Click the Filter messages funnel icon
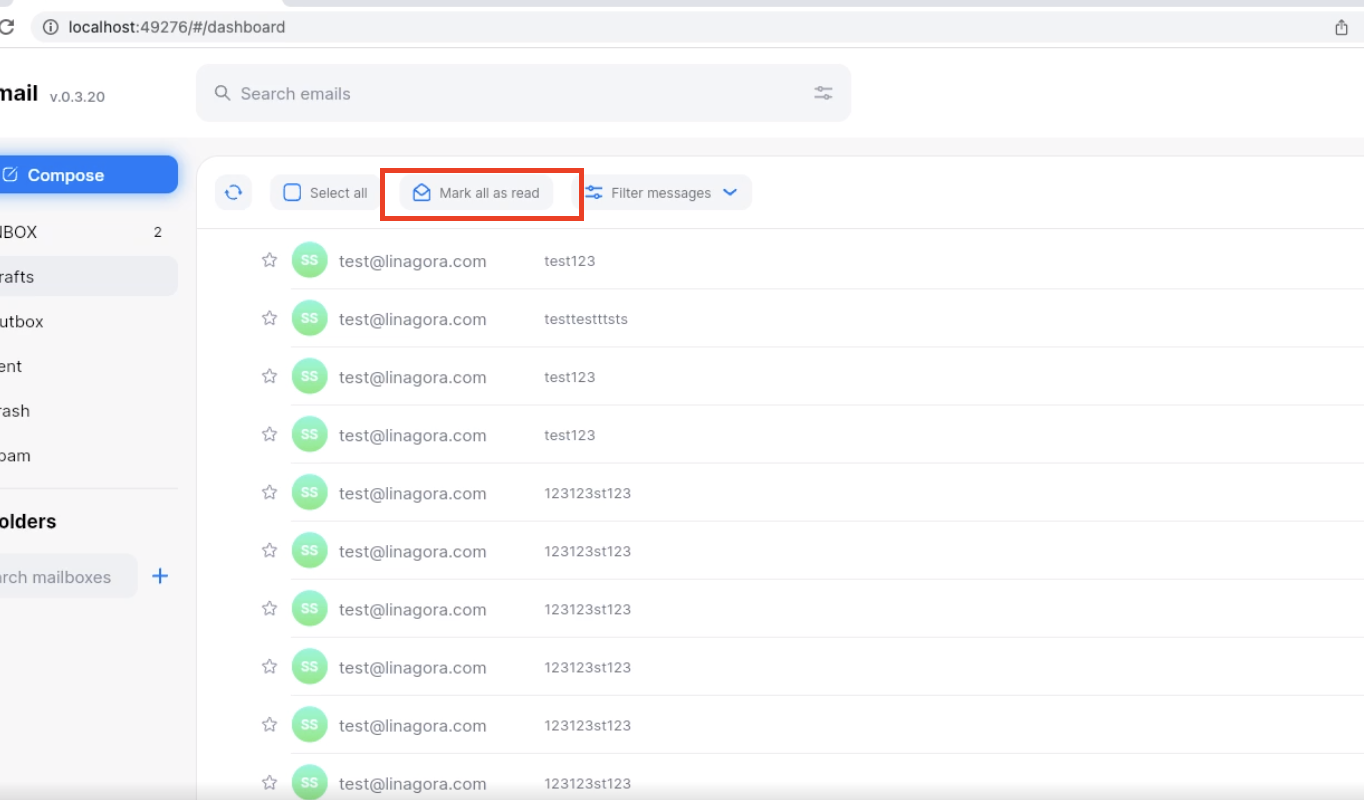This screenshot has width=1364, height=800. [x=595, y=192]
